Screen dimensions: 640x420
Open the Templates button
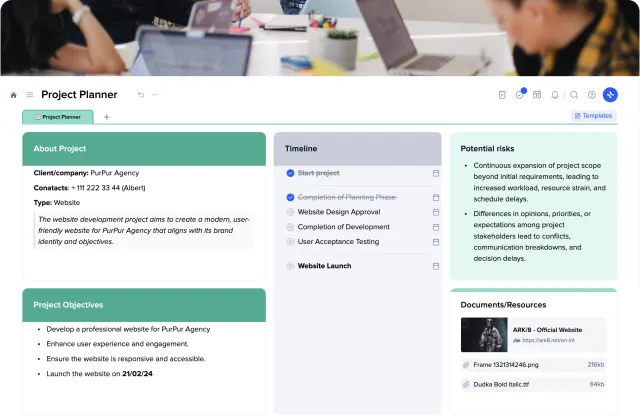point(593,116)
